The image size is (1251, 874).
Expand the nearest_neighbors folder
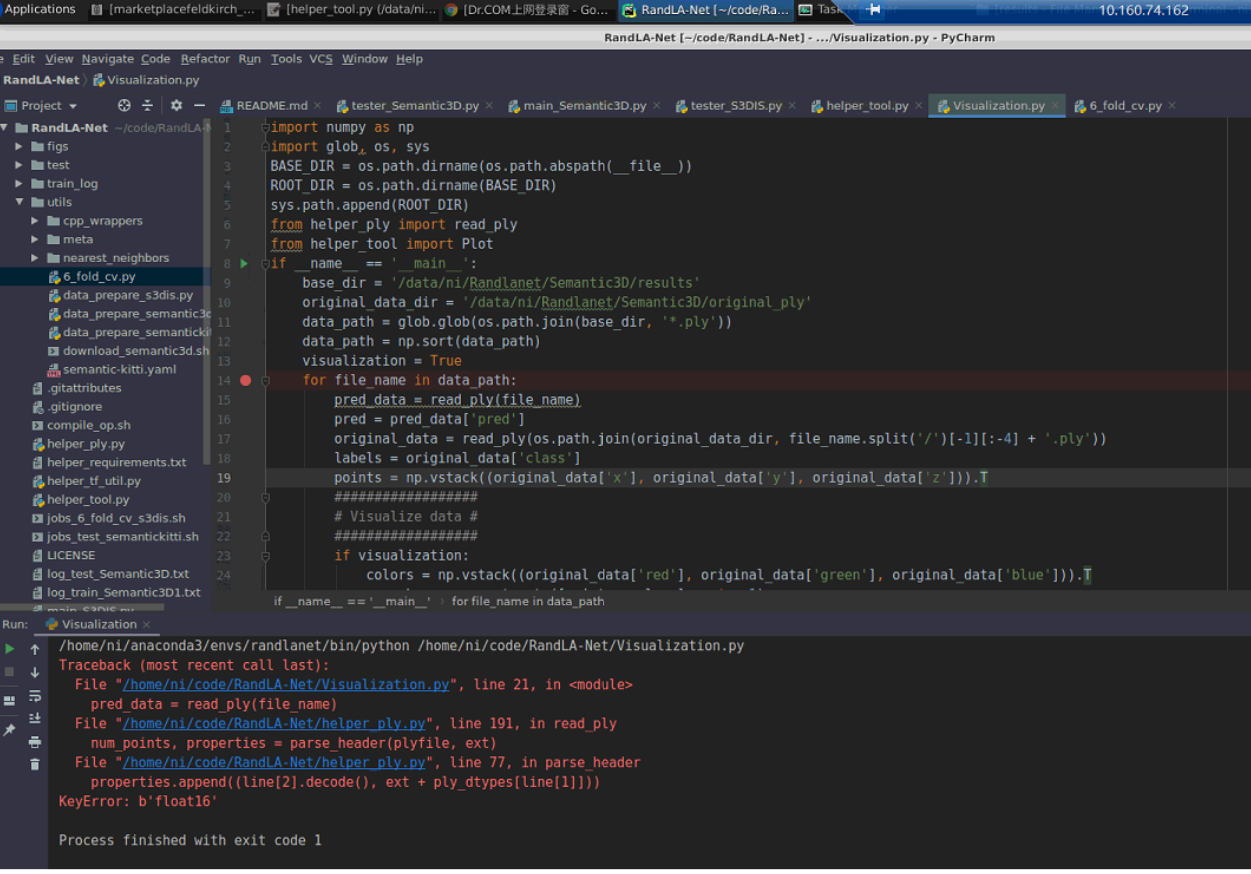(x=35, y=258)
